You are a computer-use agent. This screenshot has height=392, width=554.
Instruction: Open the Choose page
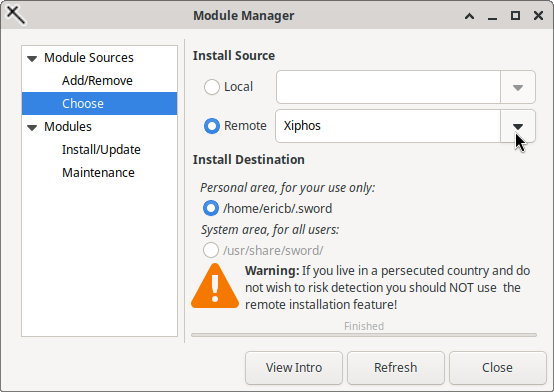point(99,104)
